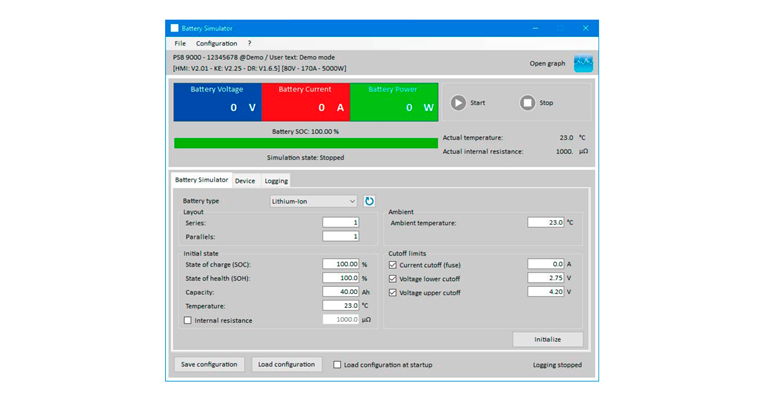
Task: Close the Battery Simulator window
Action: [585, 28]
